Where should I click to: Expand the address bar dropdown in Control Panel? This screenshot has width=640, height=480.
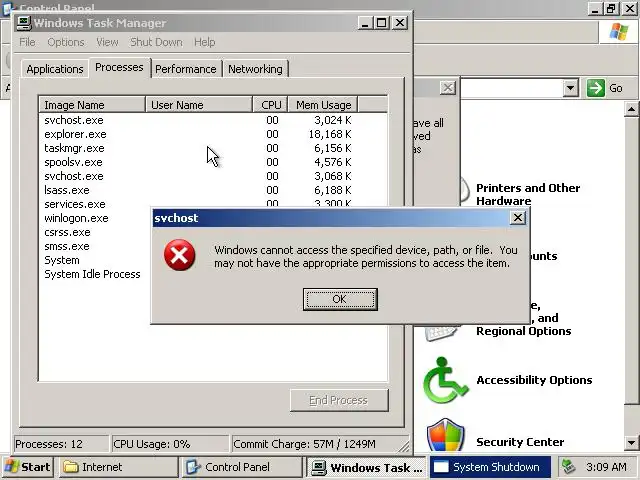pos(571,88)
